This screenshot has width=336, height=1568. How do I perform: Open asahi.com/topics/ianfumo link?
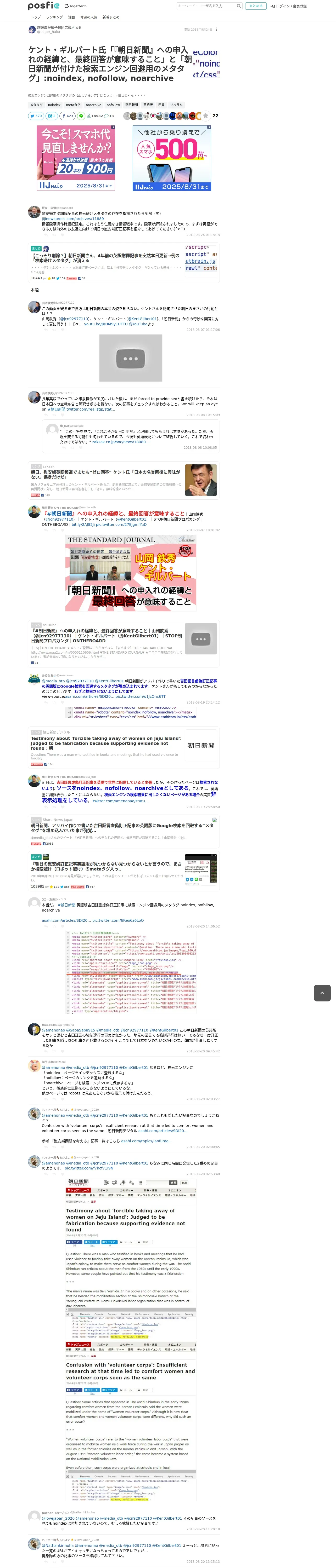[x=146, y=1141]
